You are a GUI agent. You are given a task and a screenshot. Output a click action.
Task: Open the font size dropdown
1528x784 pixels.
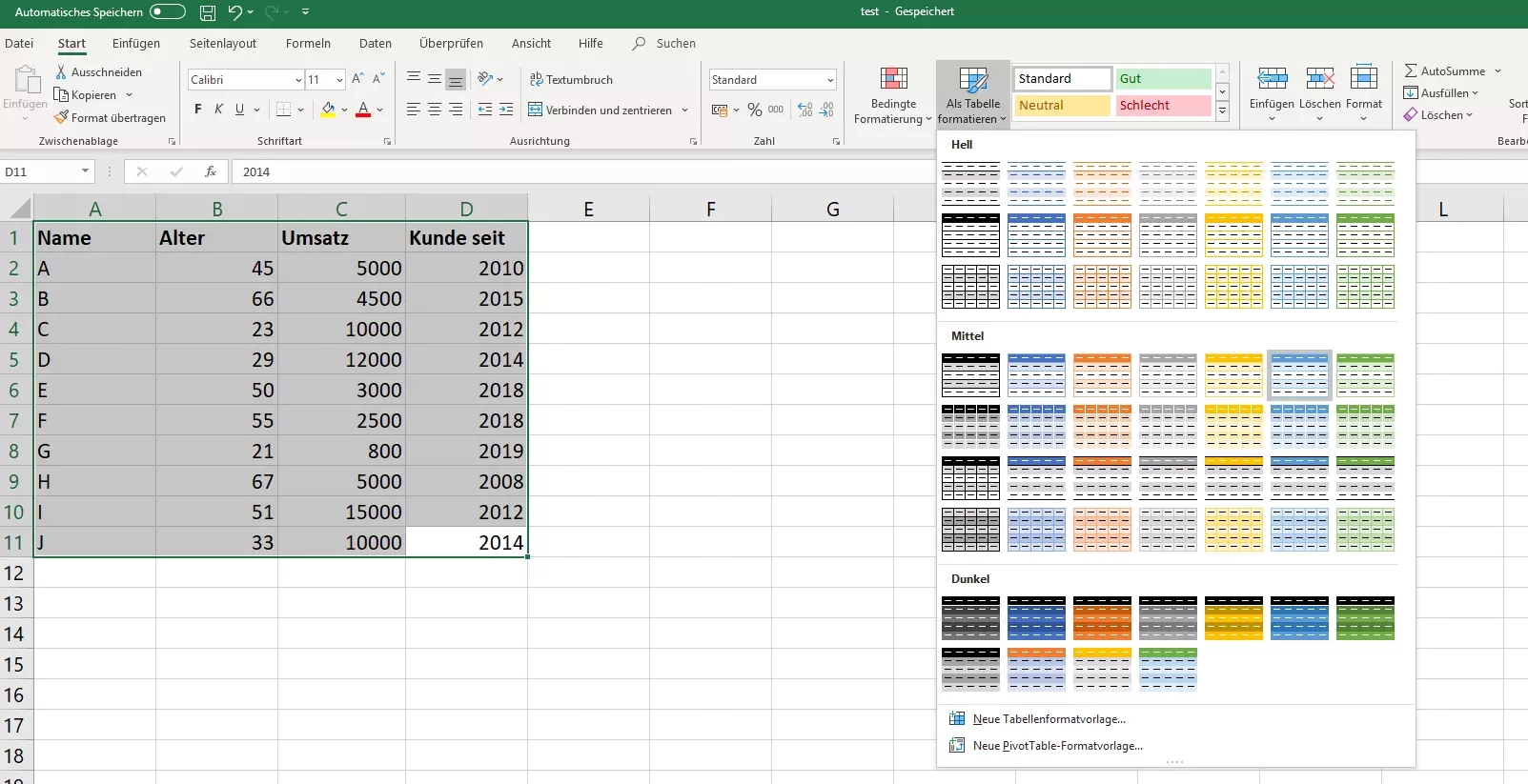coord(339,80)
